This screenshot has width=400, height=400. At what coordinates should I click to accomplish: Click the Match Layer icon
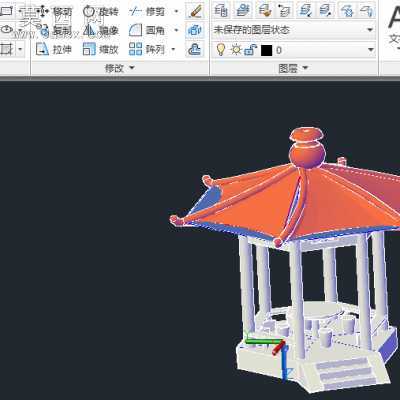[265, 10]
